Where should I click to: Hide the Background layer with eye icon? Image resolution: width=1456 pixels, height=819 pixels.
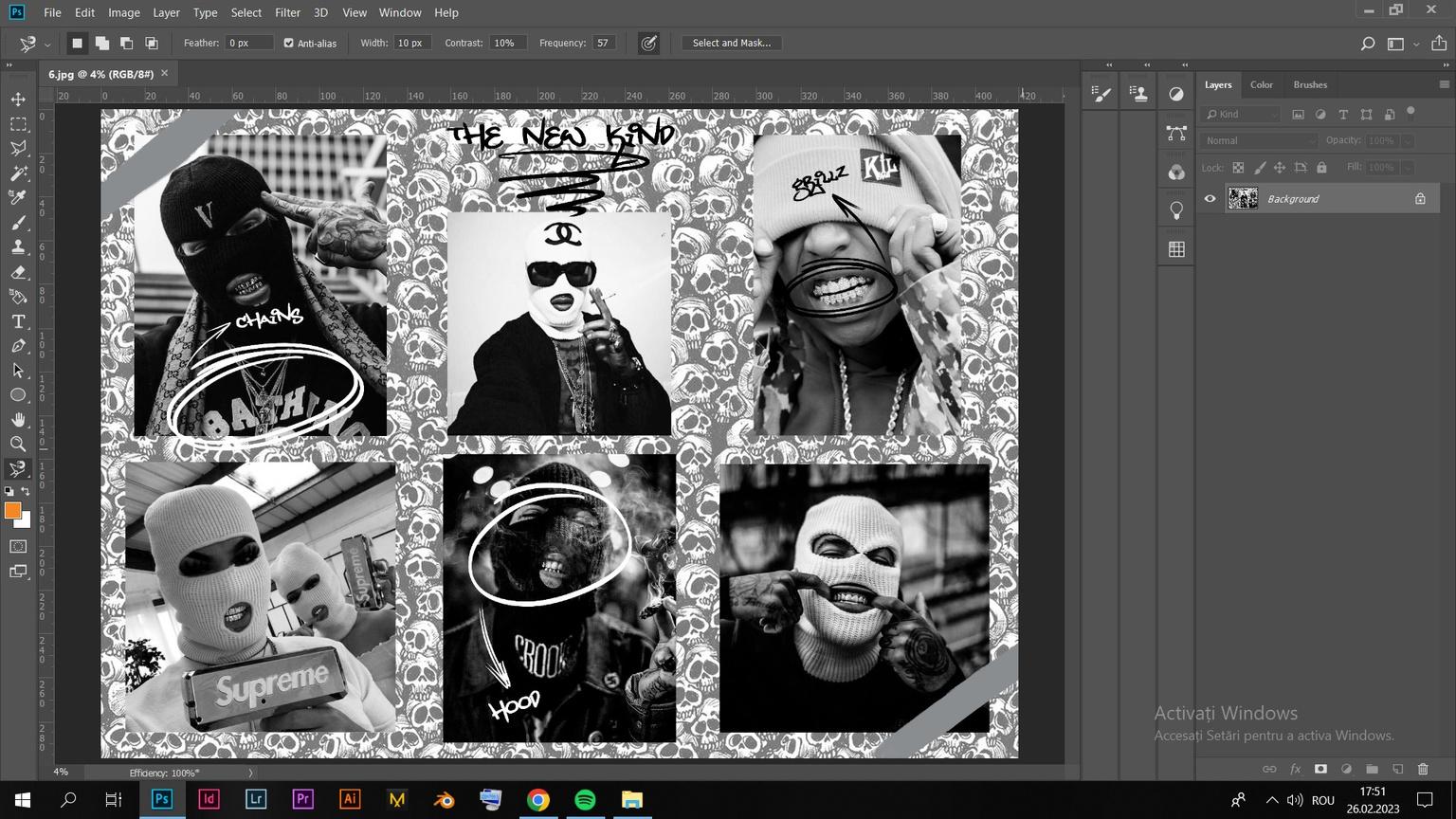pyautogui.click(x=1210, y=198)
